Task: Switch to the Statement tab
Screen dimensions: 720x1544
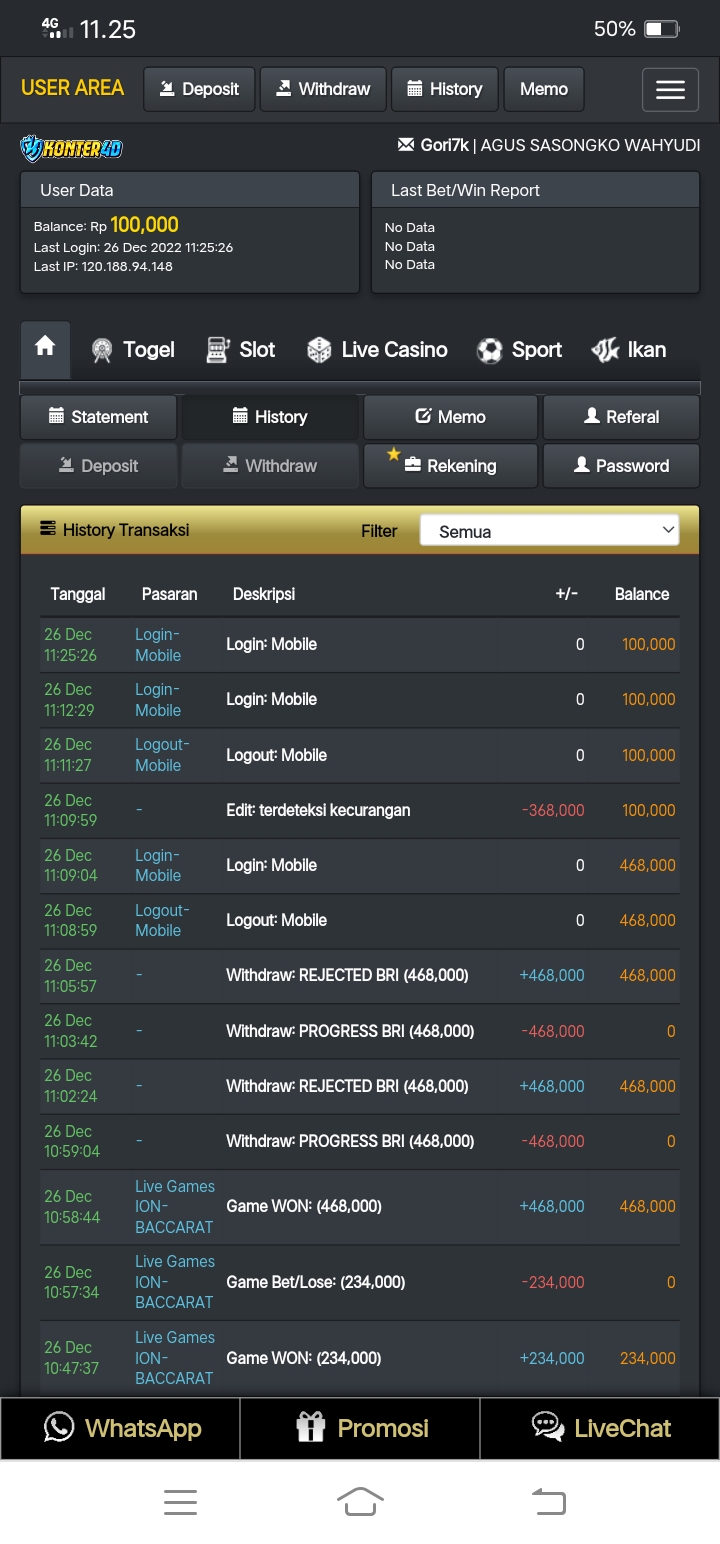Action: pos(98,417)
